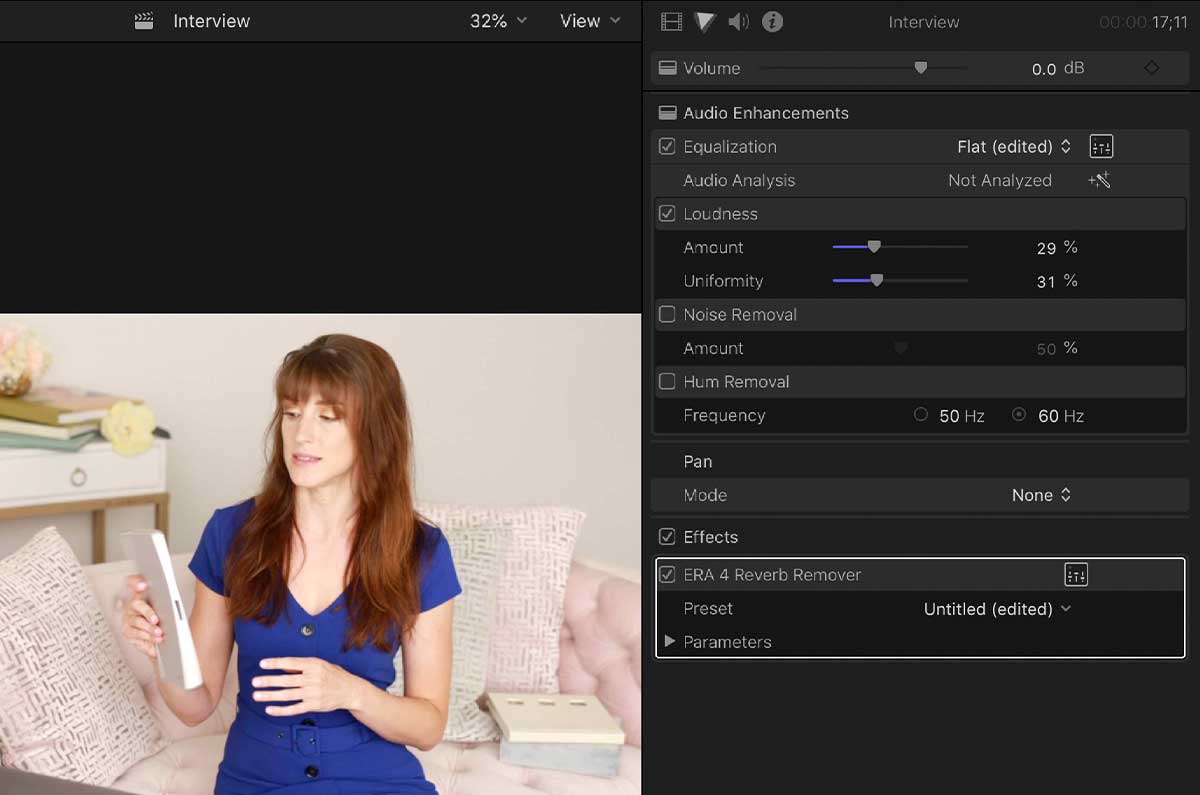Click the Noise Removal Amount slider handle

tap(900, 348)
